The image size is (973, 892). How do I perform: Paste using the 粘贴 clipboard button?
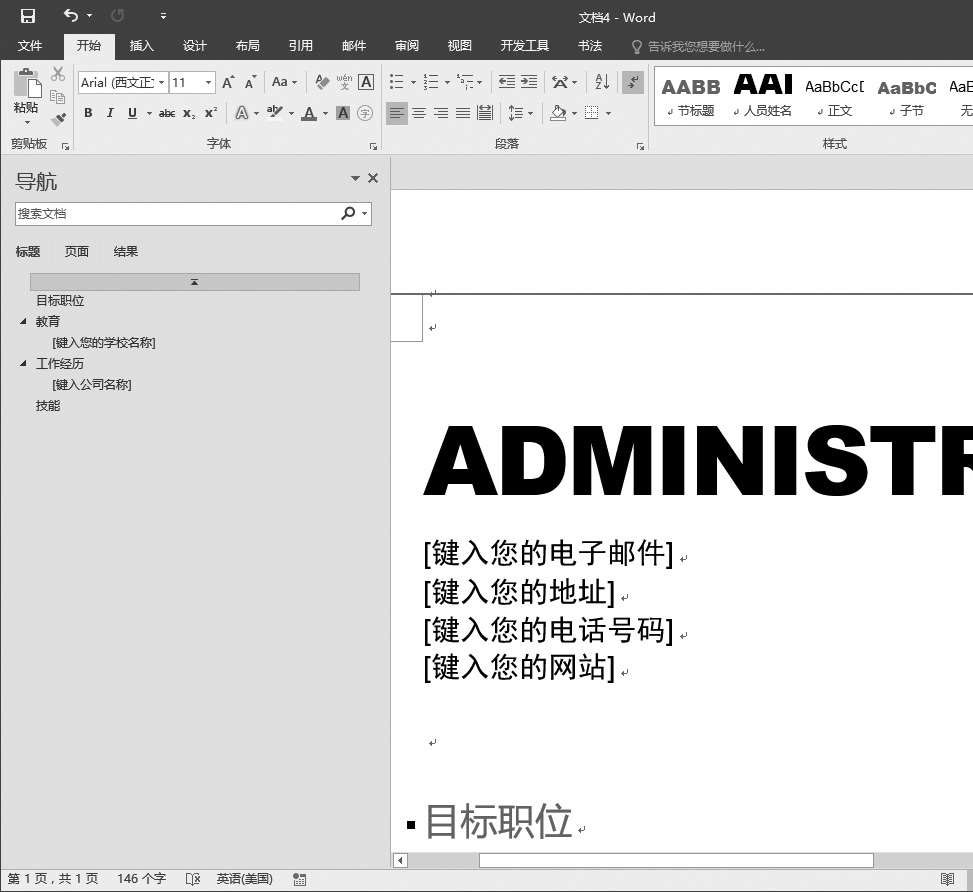[26, 96]
